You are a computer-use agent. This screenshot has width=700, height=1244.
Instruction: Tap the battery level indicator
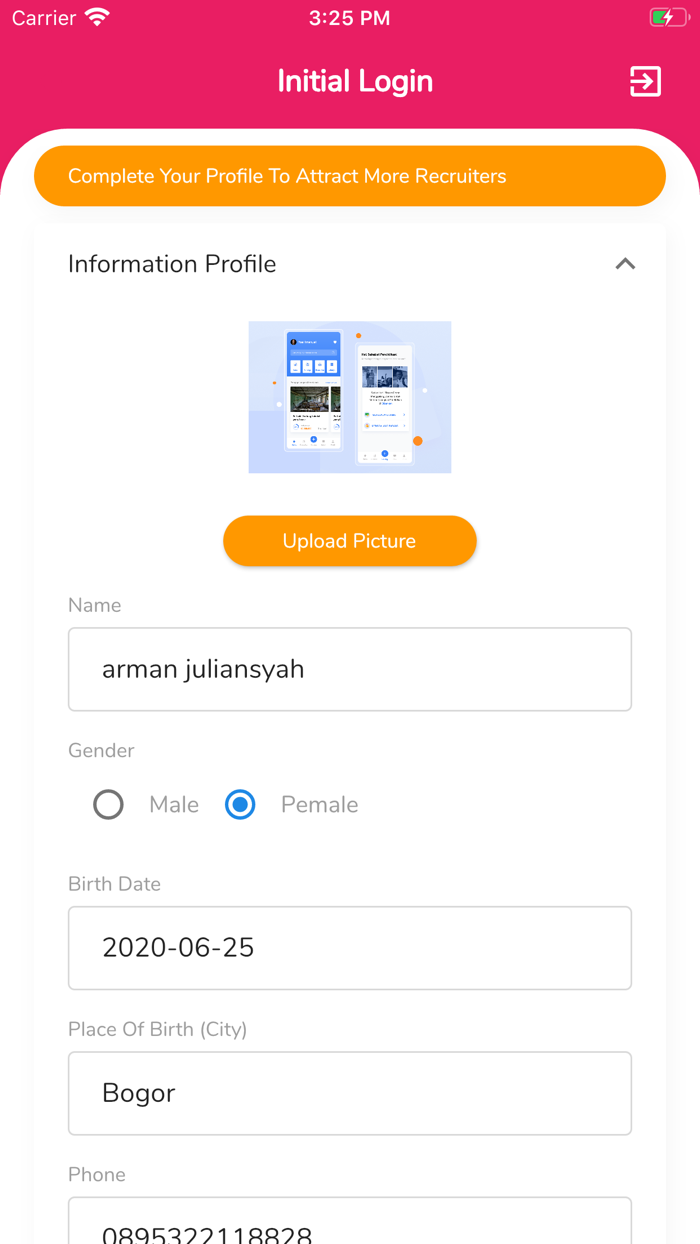point(663,16)
